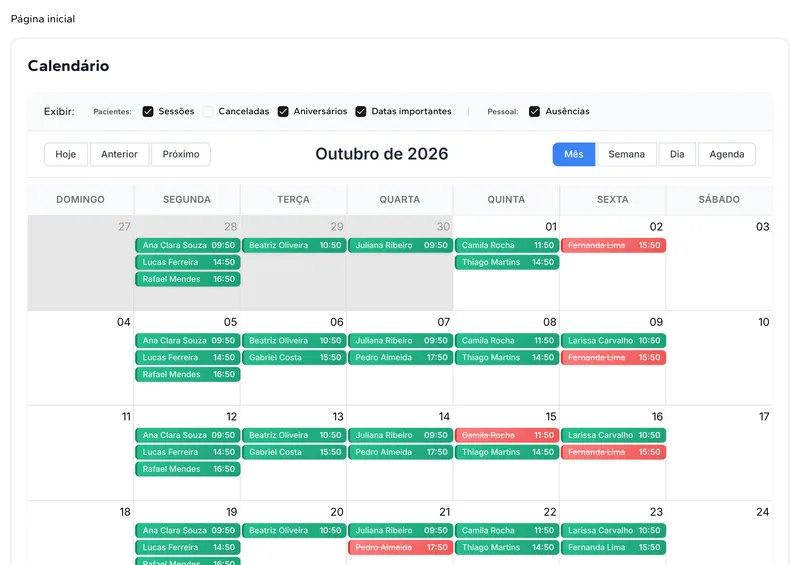
Task: Open Pedro Almeida 17:50 session on day 07
Action: [401, 357]
